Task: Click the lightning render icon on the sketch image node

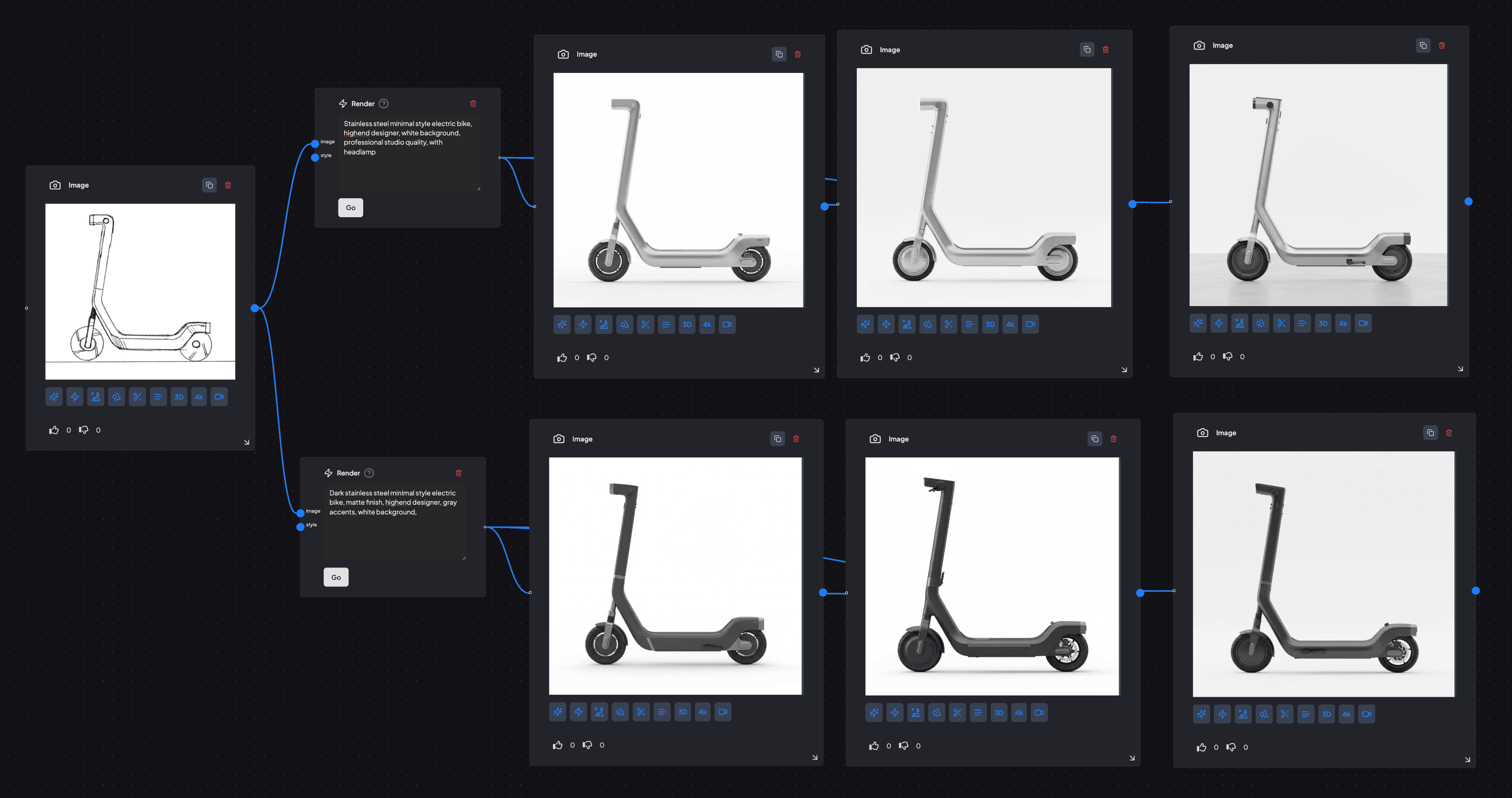Action: pos(75,397)
